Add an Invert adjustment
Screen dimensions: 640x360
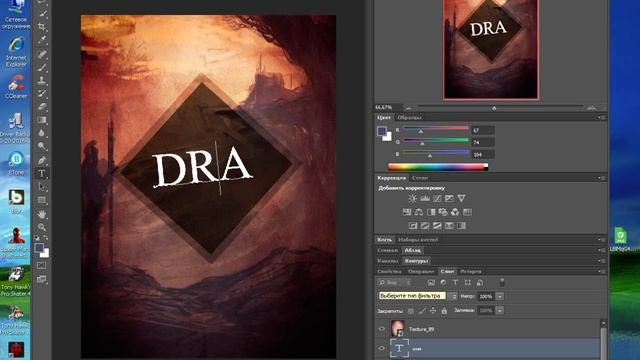tap(413, 226)
